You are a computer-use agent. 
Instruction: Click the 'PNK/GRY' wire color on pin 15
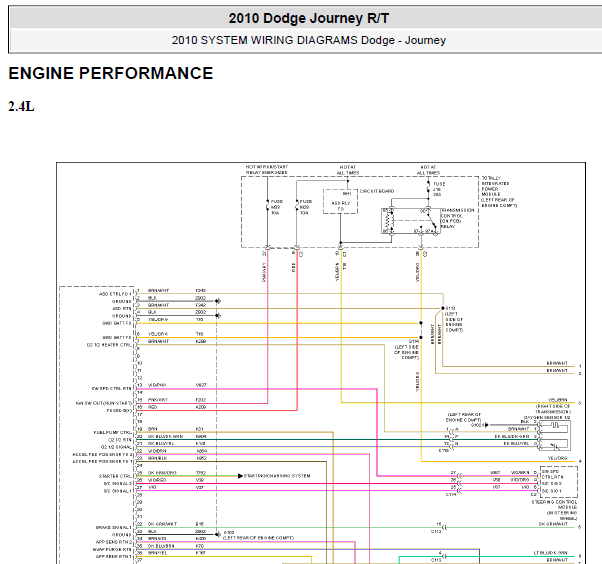[158, 400]
